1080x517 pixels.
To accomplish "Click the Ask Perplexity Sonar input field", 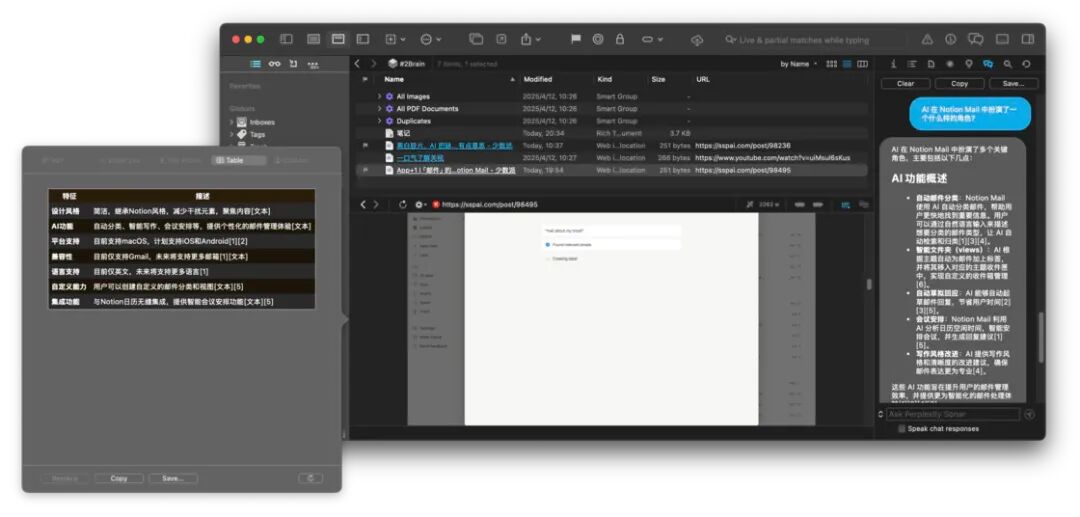I will (953, 414).
